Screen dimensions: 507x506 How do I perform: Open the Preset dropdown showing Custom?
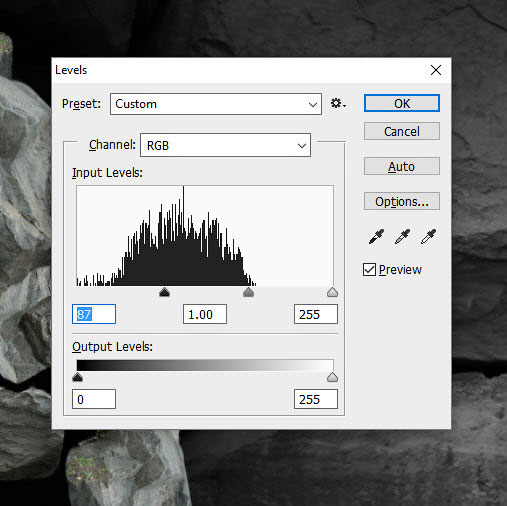point(216,104)
